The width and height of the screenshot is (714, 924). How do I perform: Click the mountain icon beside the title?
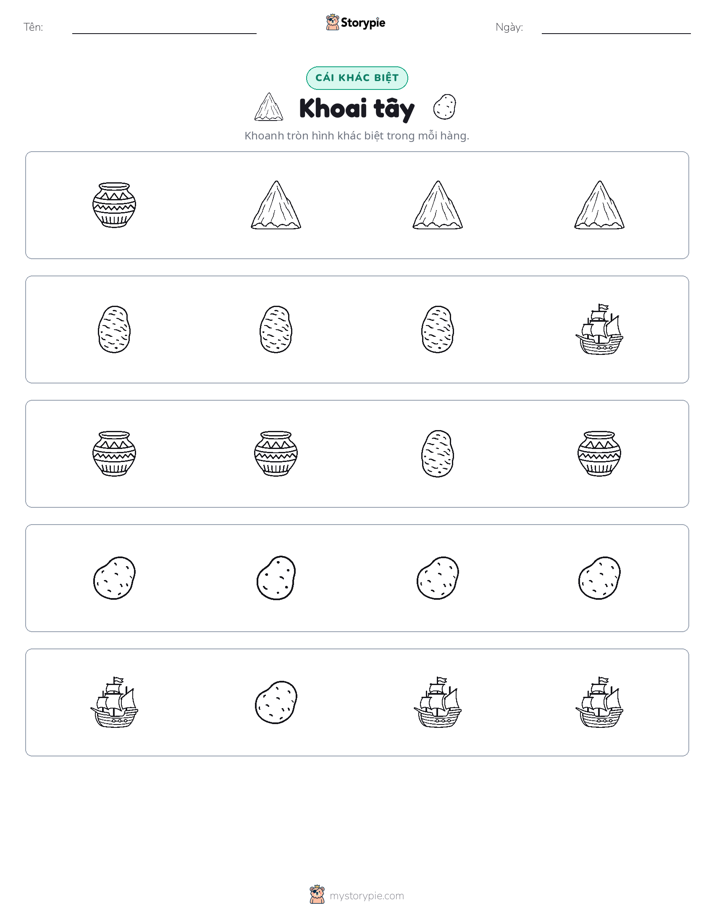coord(269,107)
